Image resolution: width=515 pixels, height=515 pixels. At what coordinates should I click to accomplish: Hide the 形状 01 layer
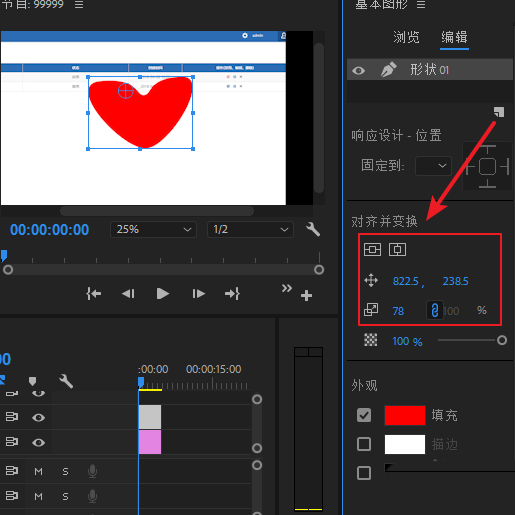click(359, 70)
